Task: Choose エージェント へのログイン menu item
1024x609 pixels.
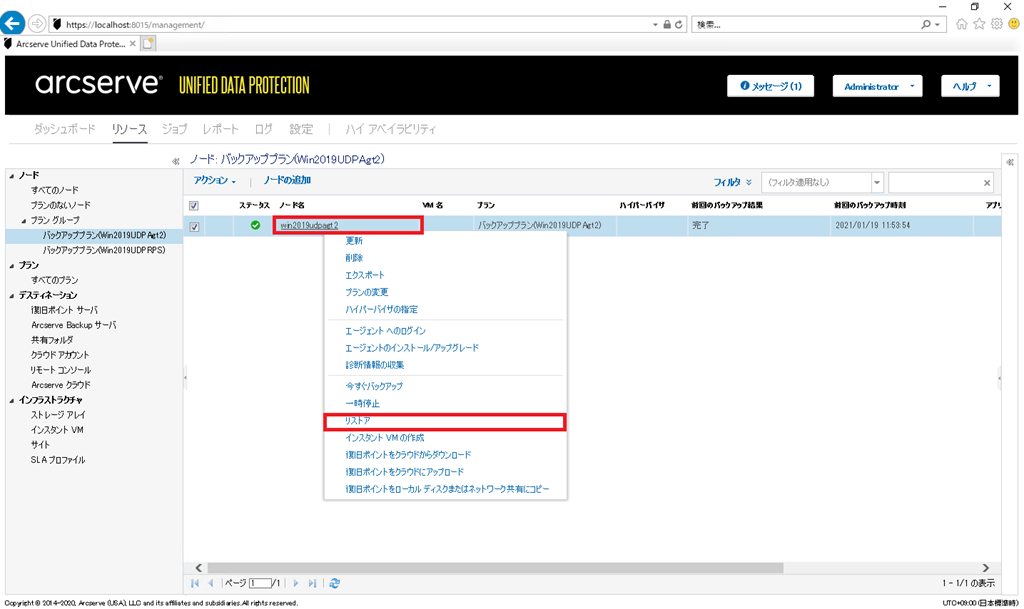Action: (x=385, y=331)
